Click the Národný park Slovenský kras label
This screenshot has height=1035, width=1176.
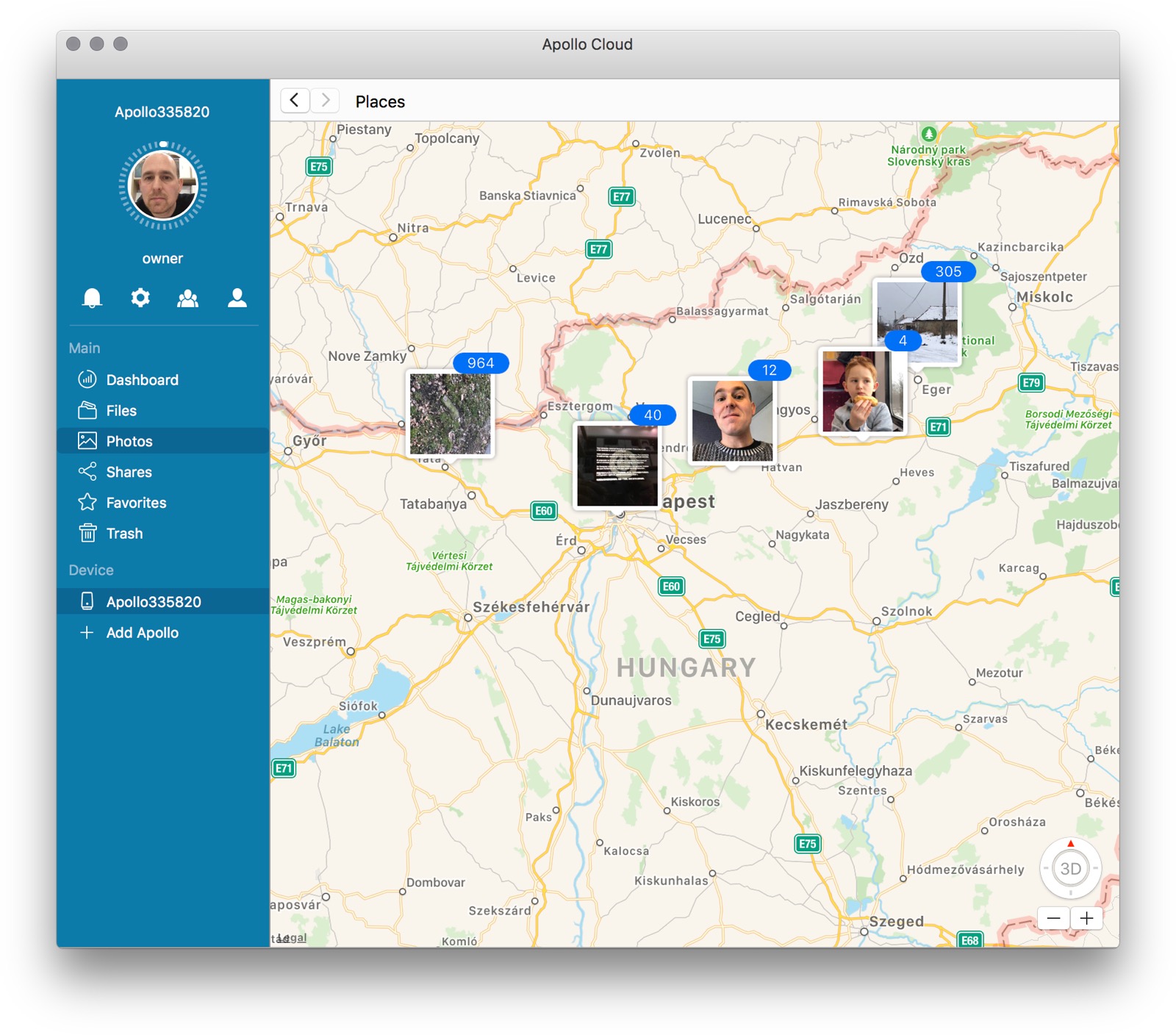click(928, 155)
